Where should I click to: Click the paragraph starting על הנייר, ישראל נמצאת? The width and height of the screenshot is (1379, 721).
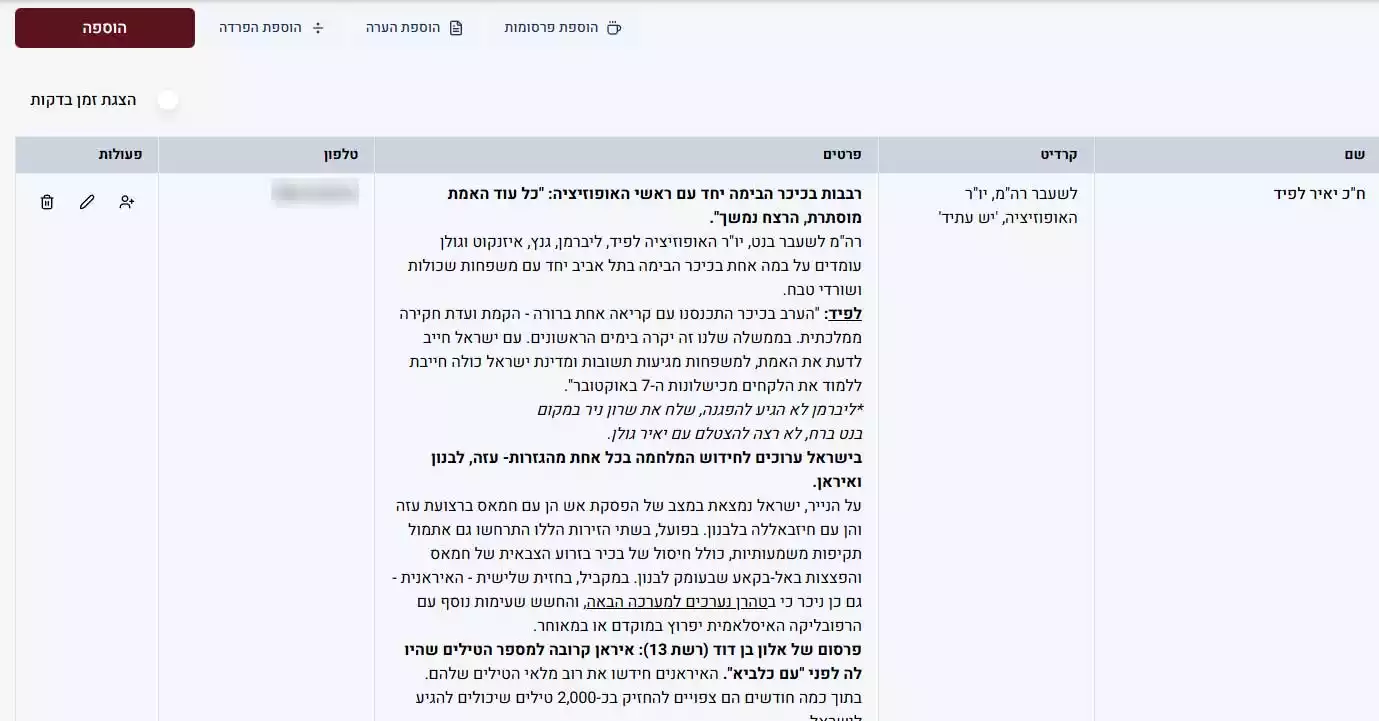coord(628,565)
